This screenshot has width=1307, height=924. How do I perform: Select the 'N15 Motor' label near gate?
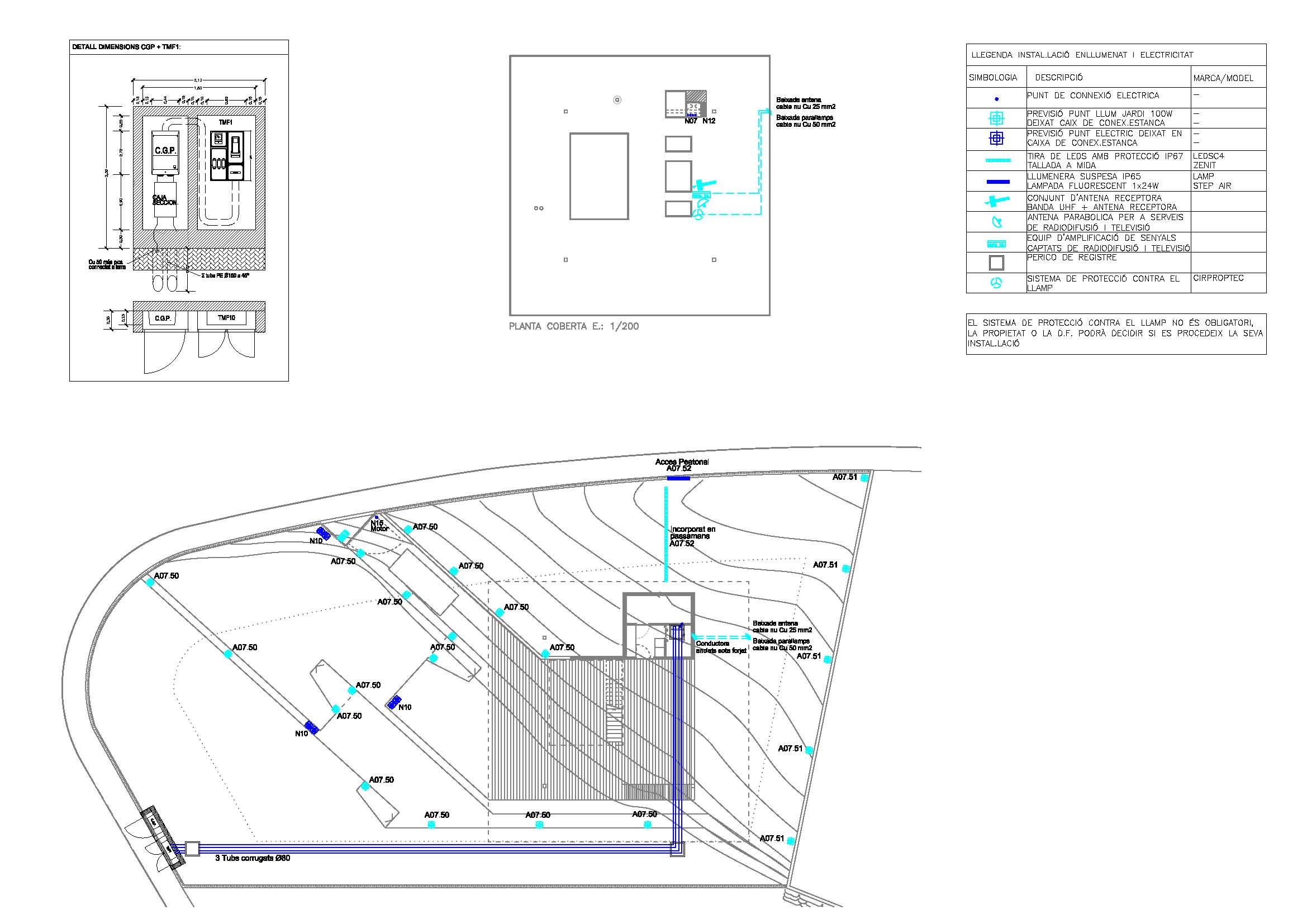378,526
